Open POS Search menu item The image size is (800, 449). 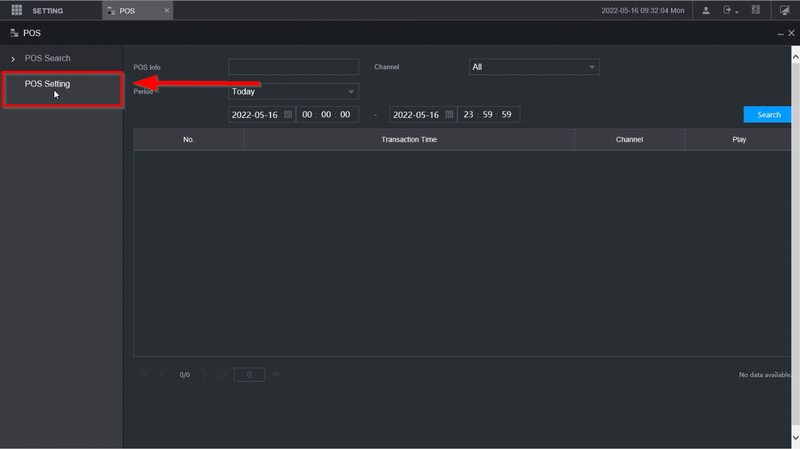[x=47, y=58]
